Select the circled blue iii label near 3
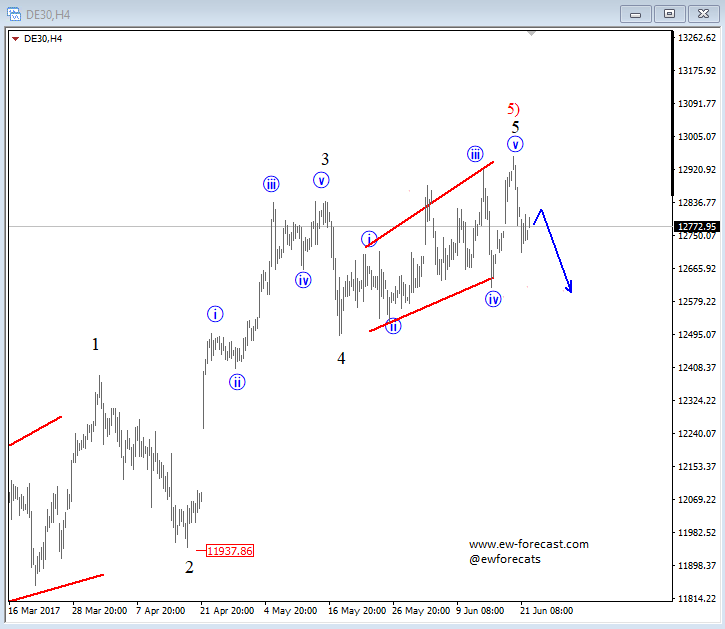725x629 pixels. (x=271, y=184)
